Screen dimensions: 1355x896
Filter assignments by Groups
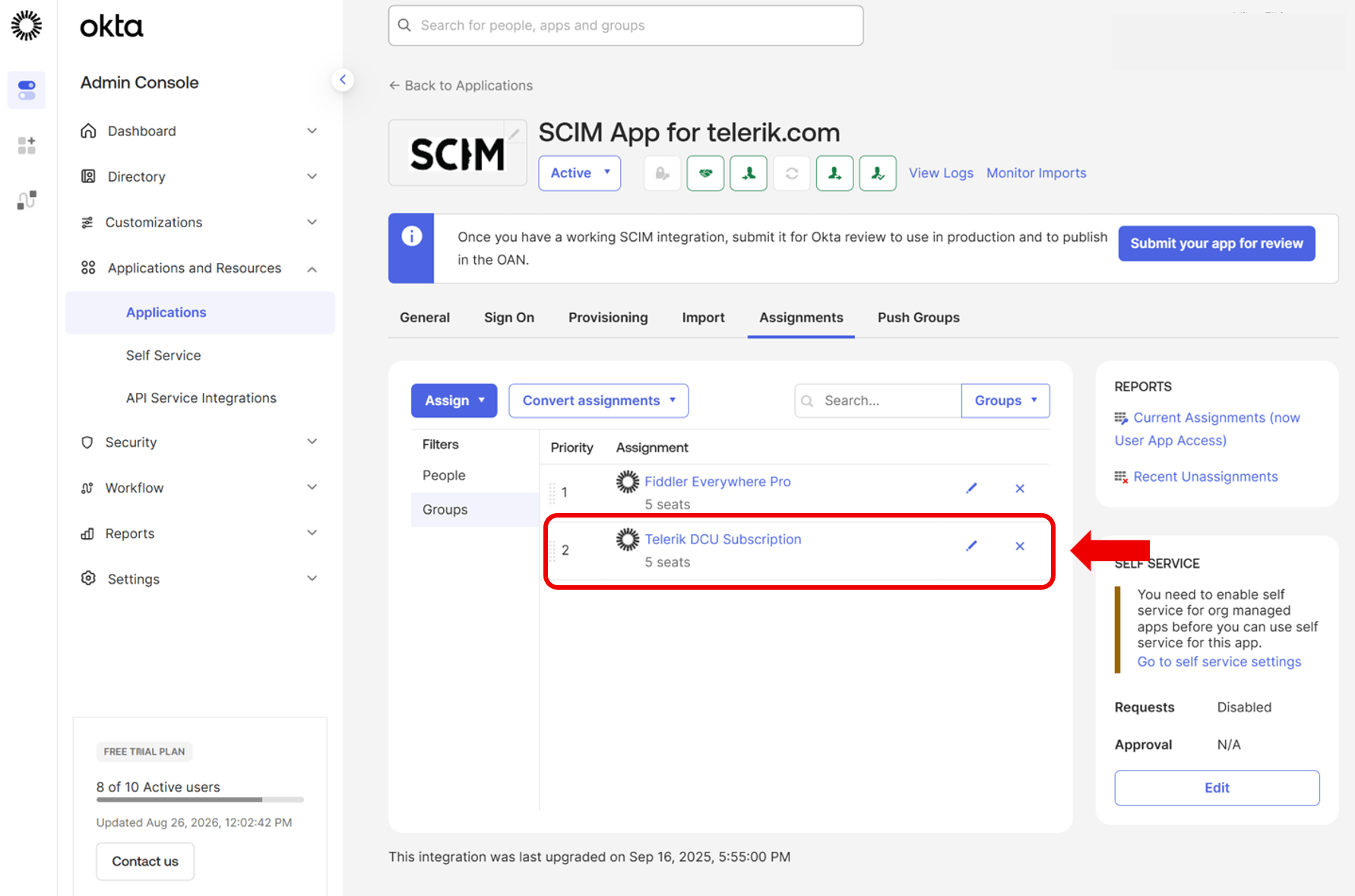[475, 510]
